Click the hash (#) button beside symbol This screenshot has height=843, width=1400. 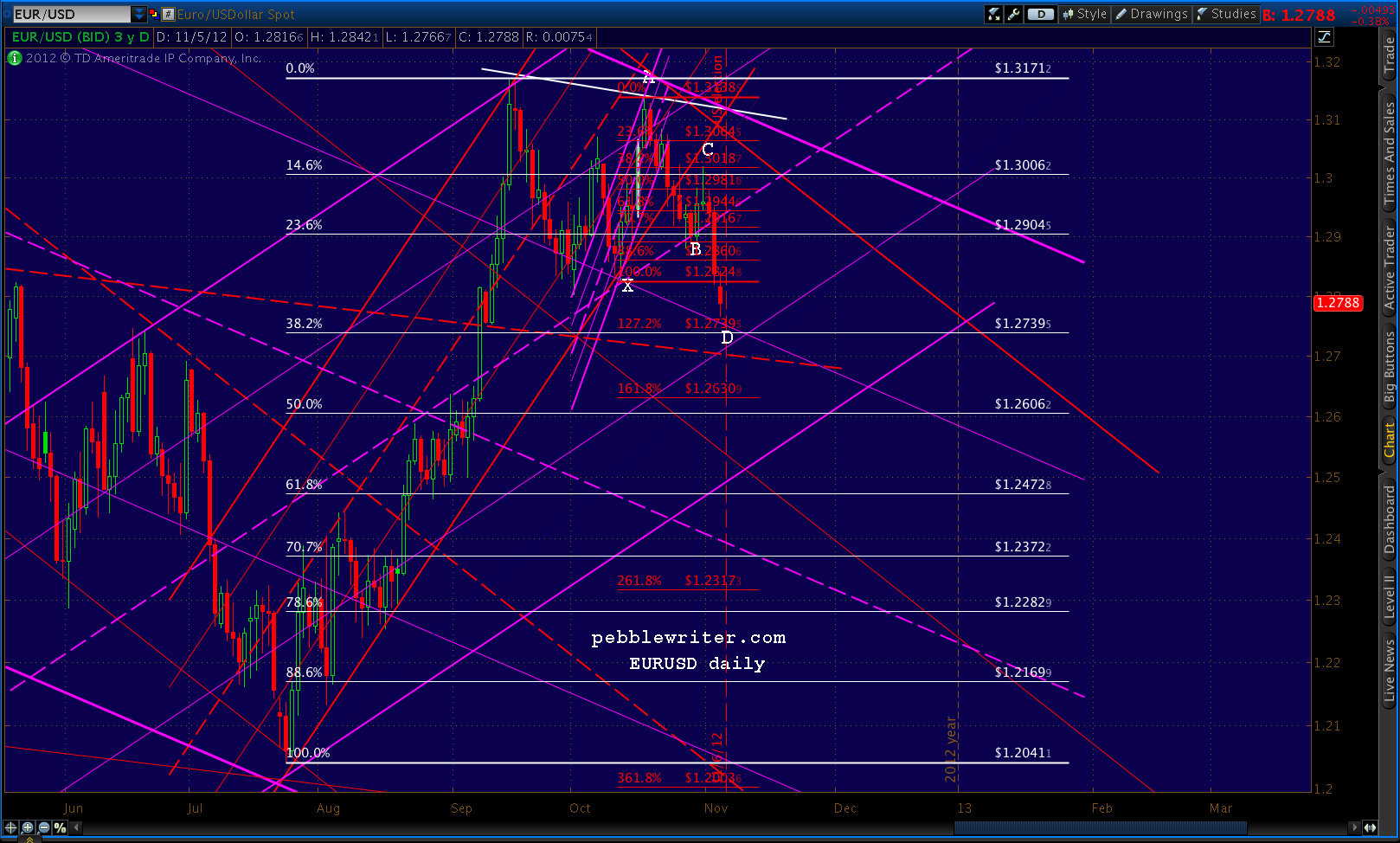tap(169, 14)
